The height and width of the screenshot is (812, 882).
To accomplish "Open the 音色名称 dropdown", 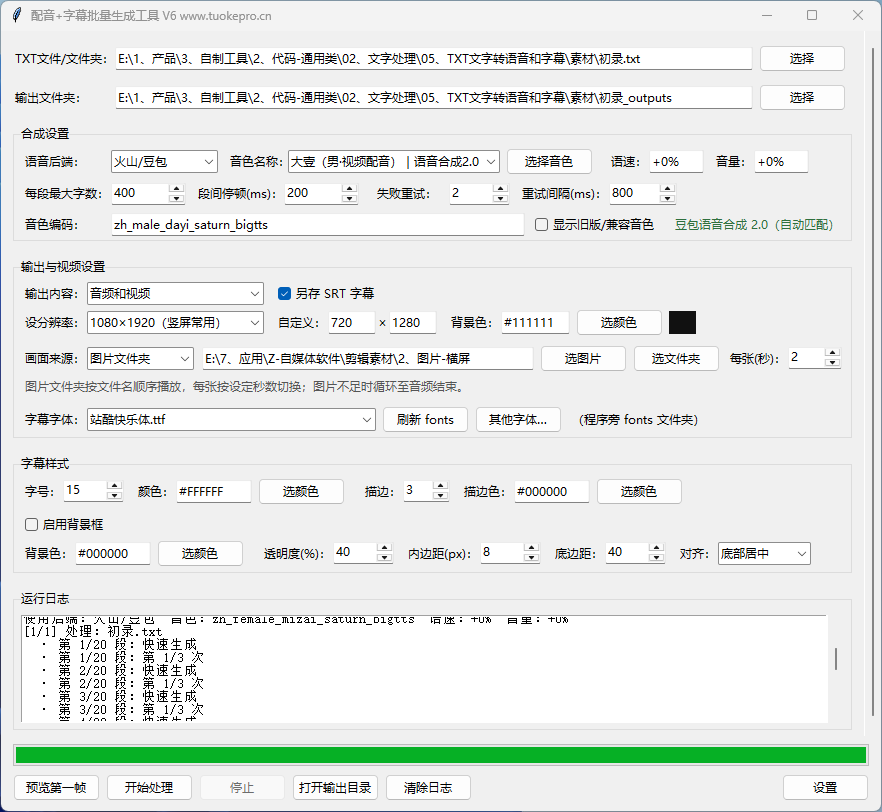I will coord(393,162).
